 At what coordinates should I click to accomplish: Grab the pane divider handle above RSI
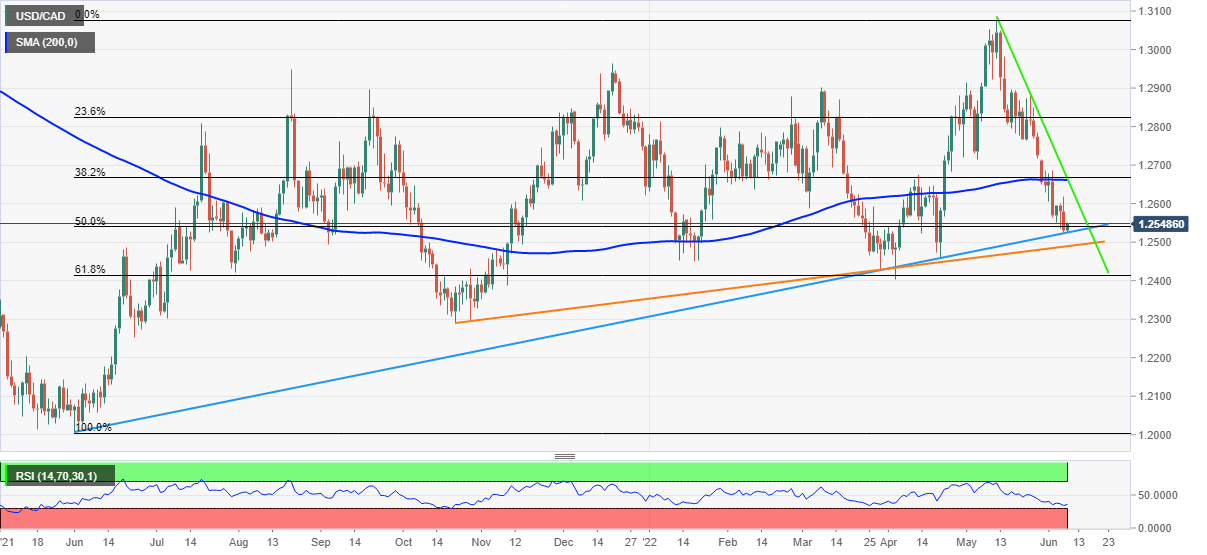pyautogui.click(x=565, y=456)
